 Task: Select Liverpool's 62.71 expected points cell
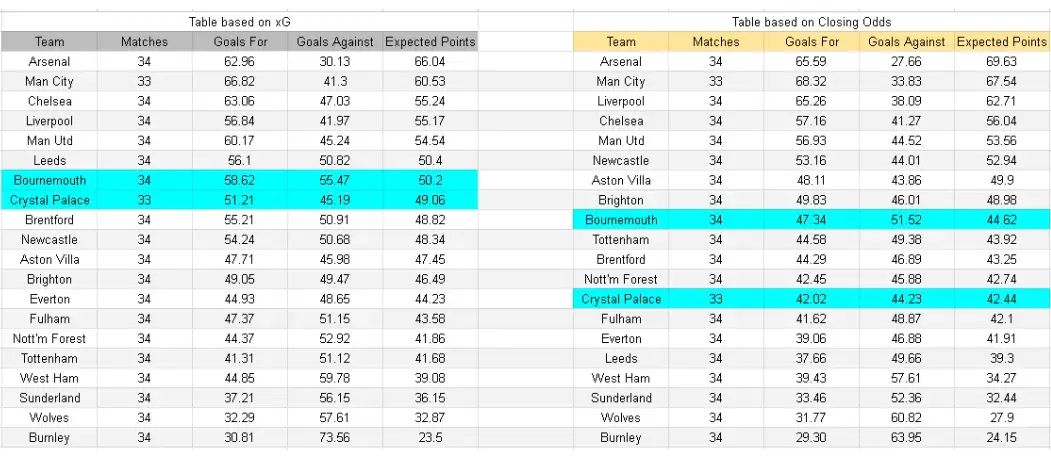pos(1001,101)
